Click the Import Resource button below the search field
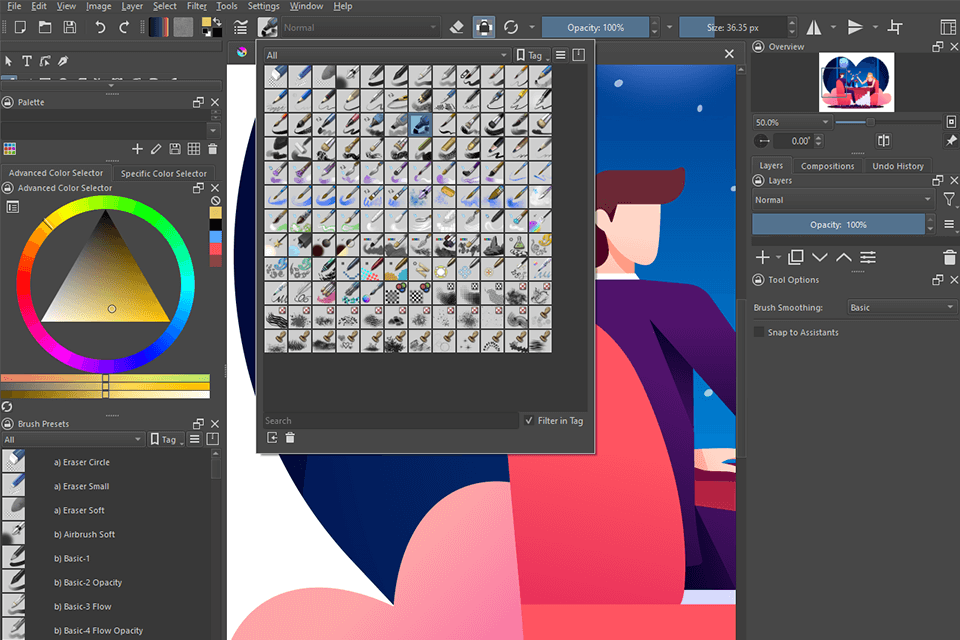This screenshot has height=640, width=960. tap(270, 437)
